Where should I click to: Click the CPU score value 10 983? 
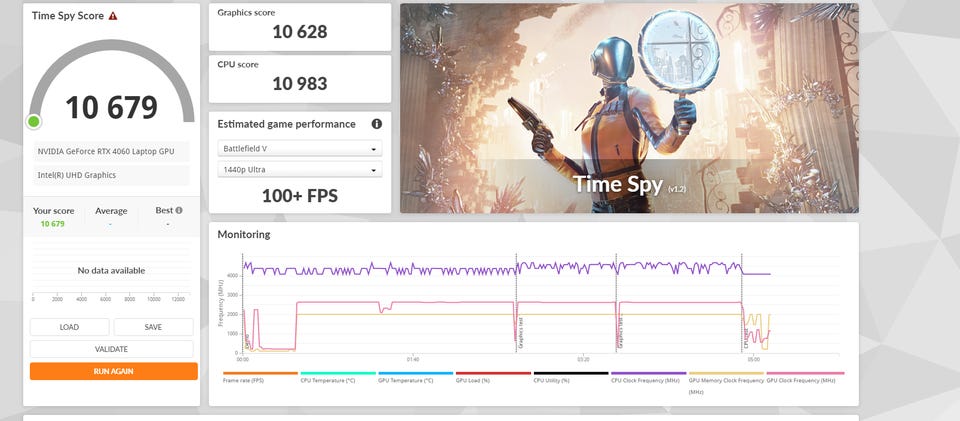300,84
